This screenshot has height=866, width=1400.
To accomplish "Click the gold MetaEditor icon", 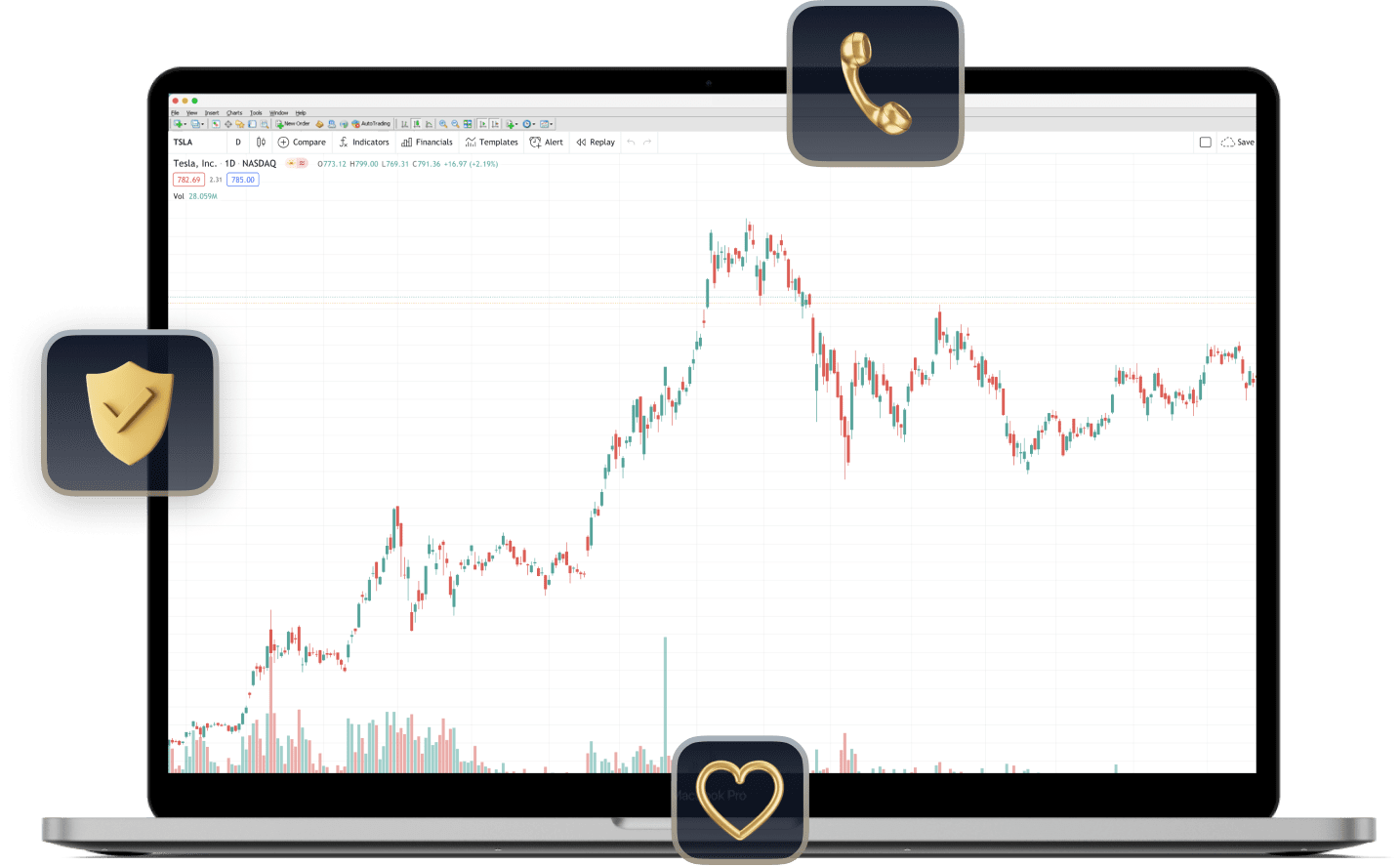I will pos(319,124).
